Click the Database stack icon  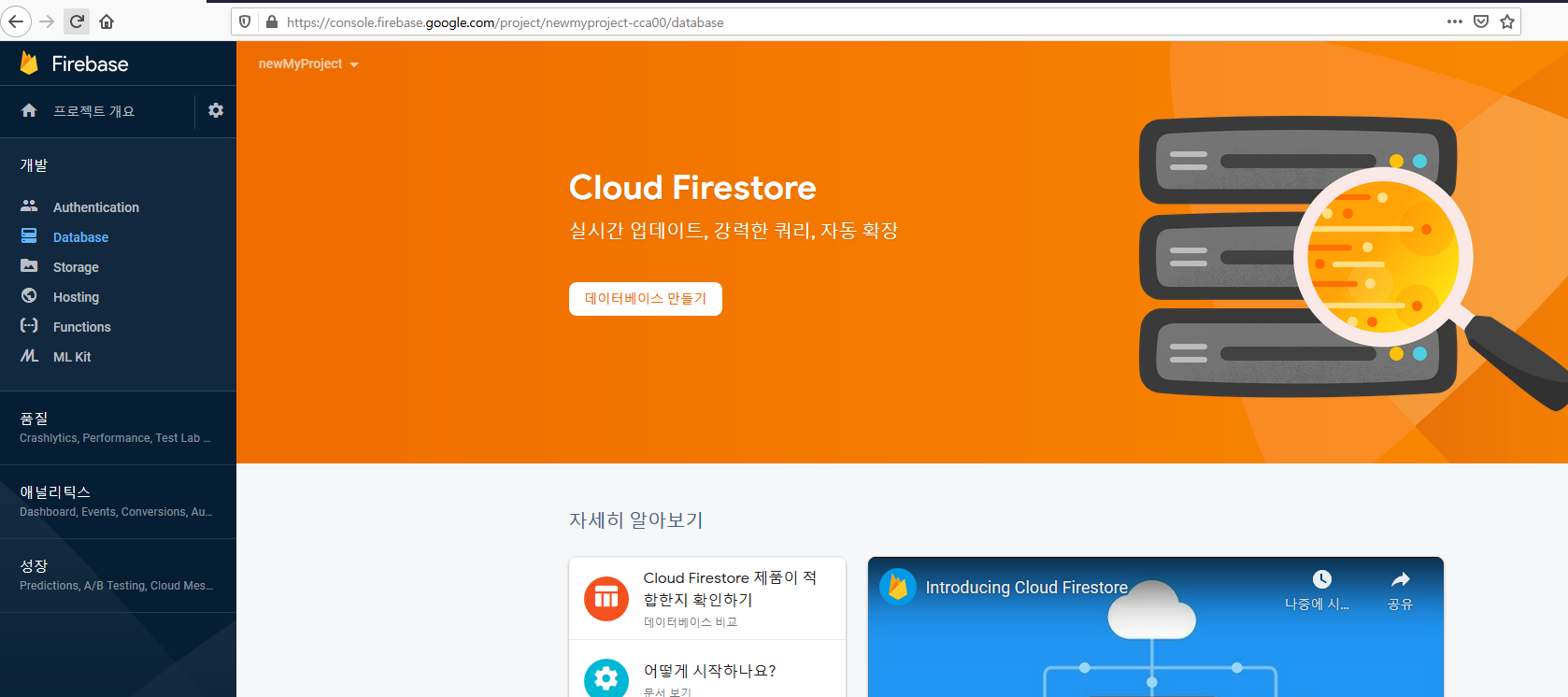tap(29, 235)
